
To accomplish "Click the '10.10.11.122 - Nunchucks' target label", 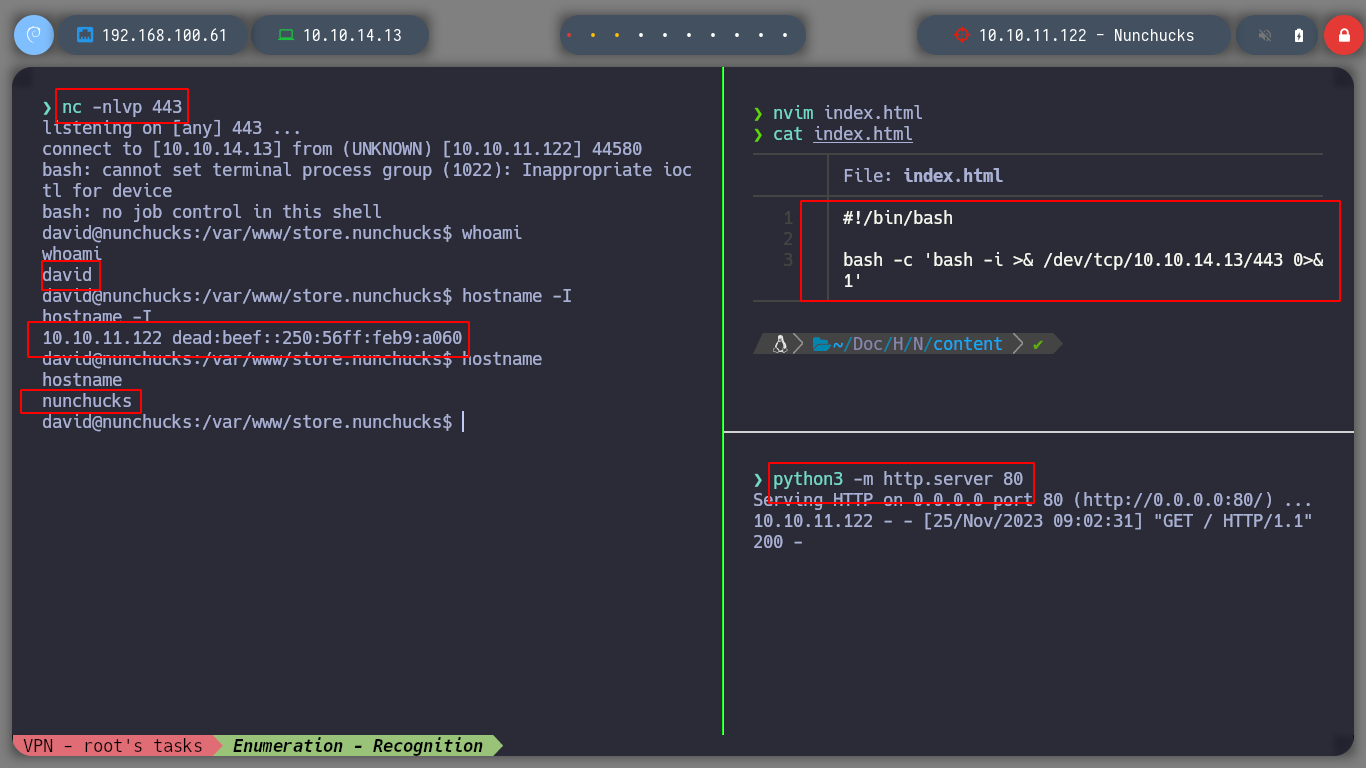I will pyautogui.click(x=1086, y=35).
